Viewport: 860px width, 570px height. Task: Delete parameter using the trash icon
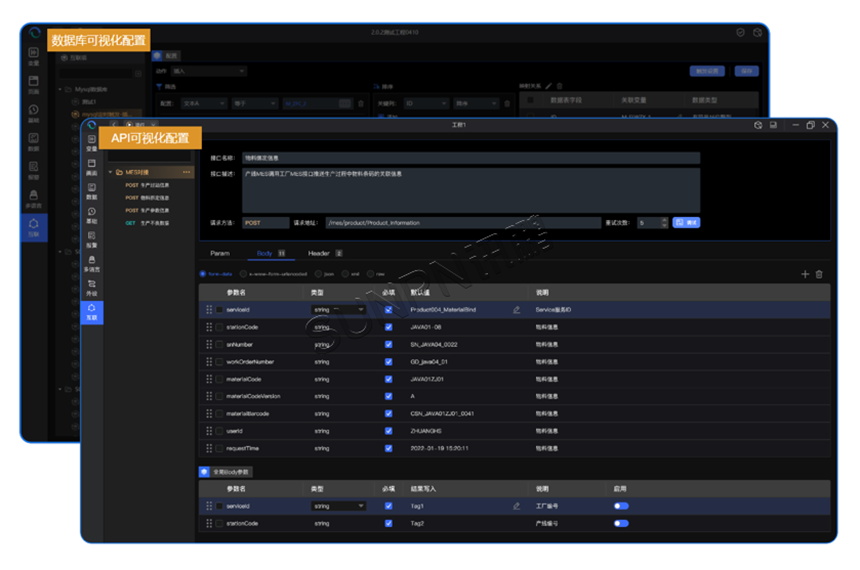819,274
